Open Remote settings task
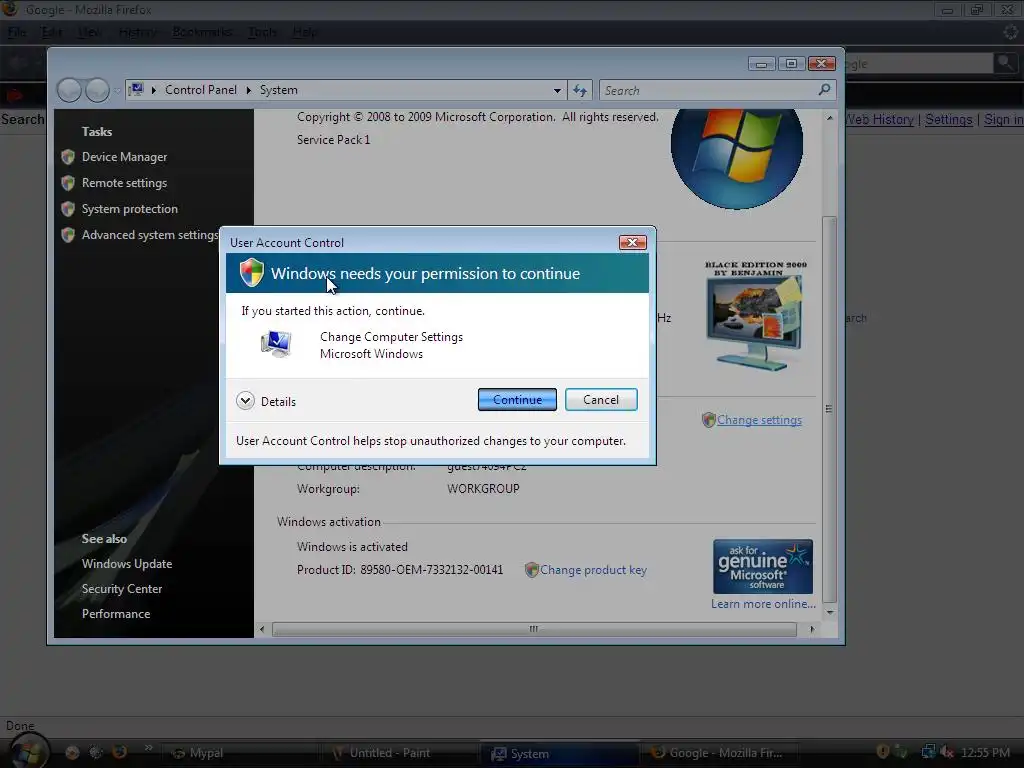The height and width of the screenshot is (768, 1024). (124, 183)
